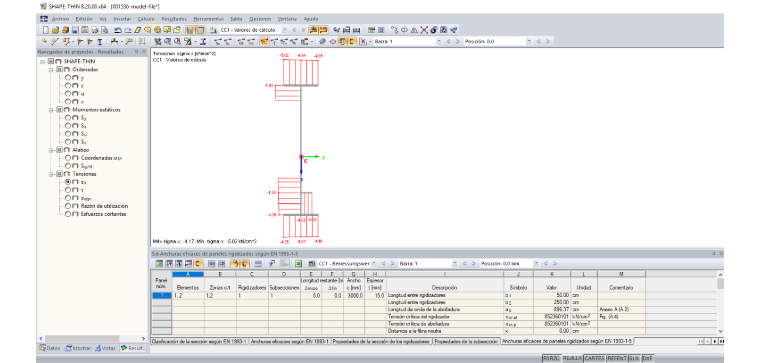Click the Save diskette icon
The width and height of the screenshot is (760, 363).
pos(75,30)
